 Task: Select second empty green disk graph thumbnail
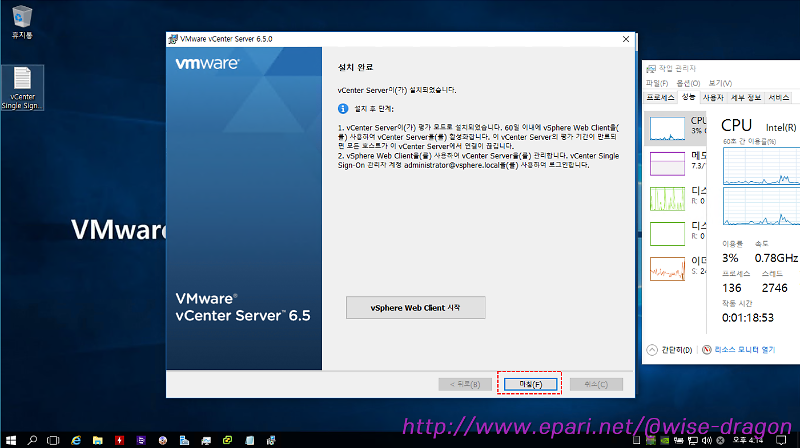coord(667,234)
